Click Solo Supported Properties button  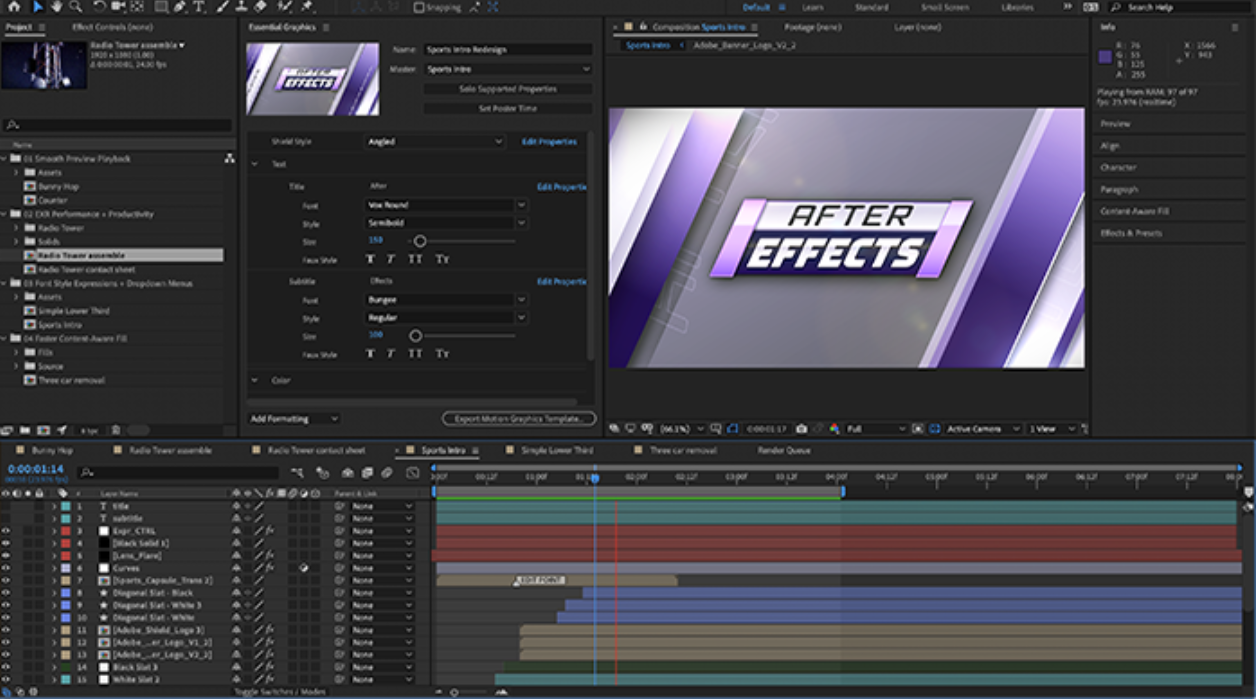point(508,89)
